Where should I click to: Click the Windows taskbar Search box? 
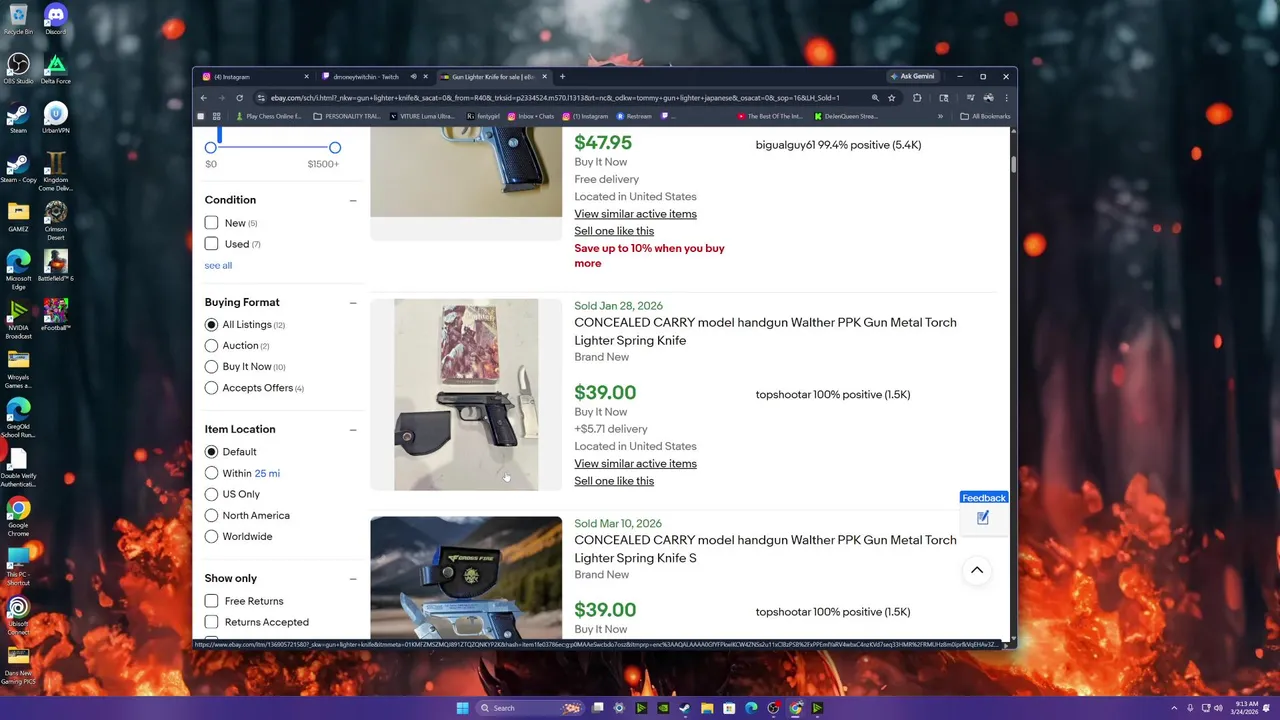[x=530, y=708]
